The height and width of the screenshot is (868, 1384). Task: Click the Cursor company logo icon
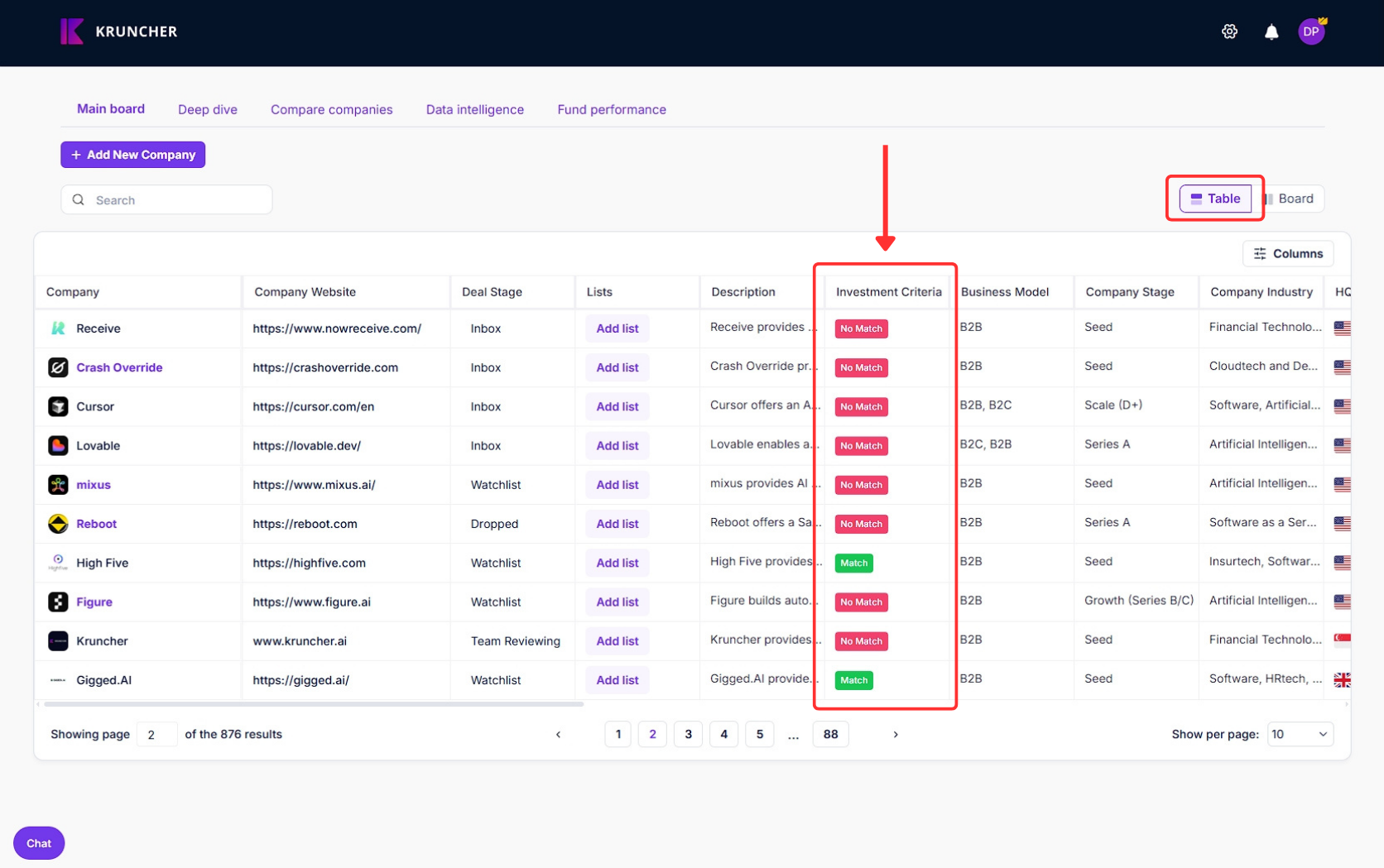[x=58, y=406]
